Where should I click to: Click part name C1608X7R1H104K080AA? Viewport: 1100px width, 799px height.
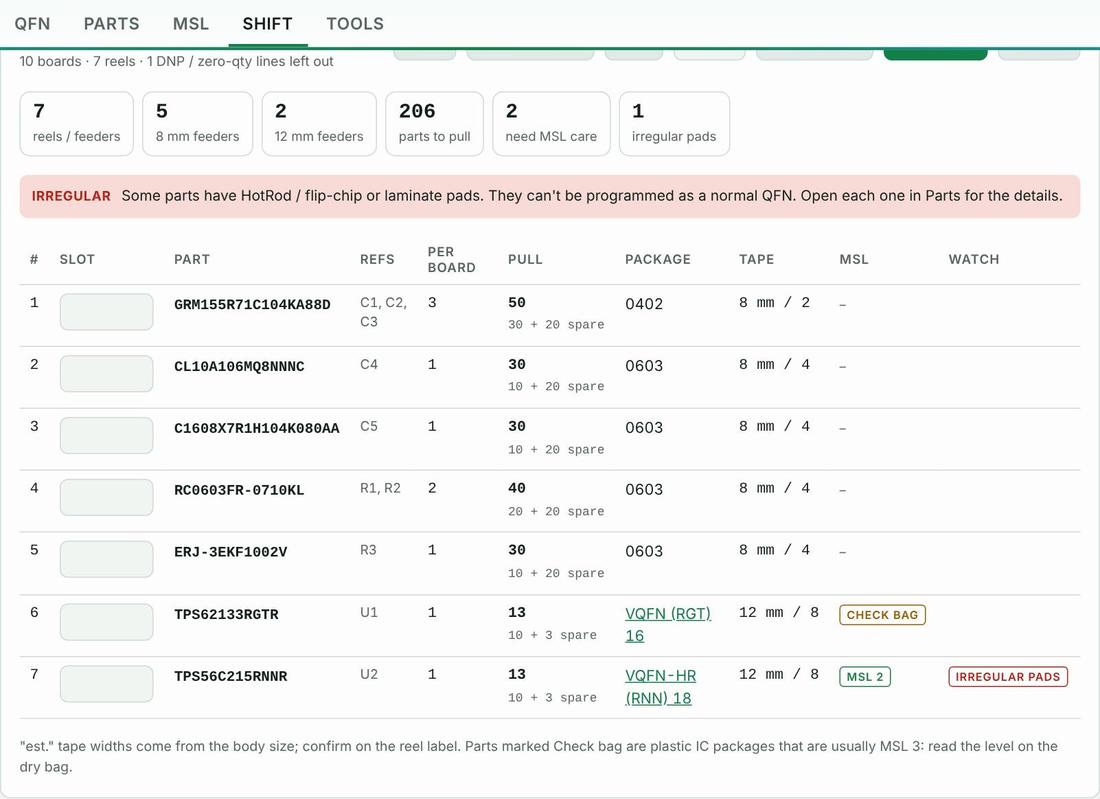tap(257, 428)
